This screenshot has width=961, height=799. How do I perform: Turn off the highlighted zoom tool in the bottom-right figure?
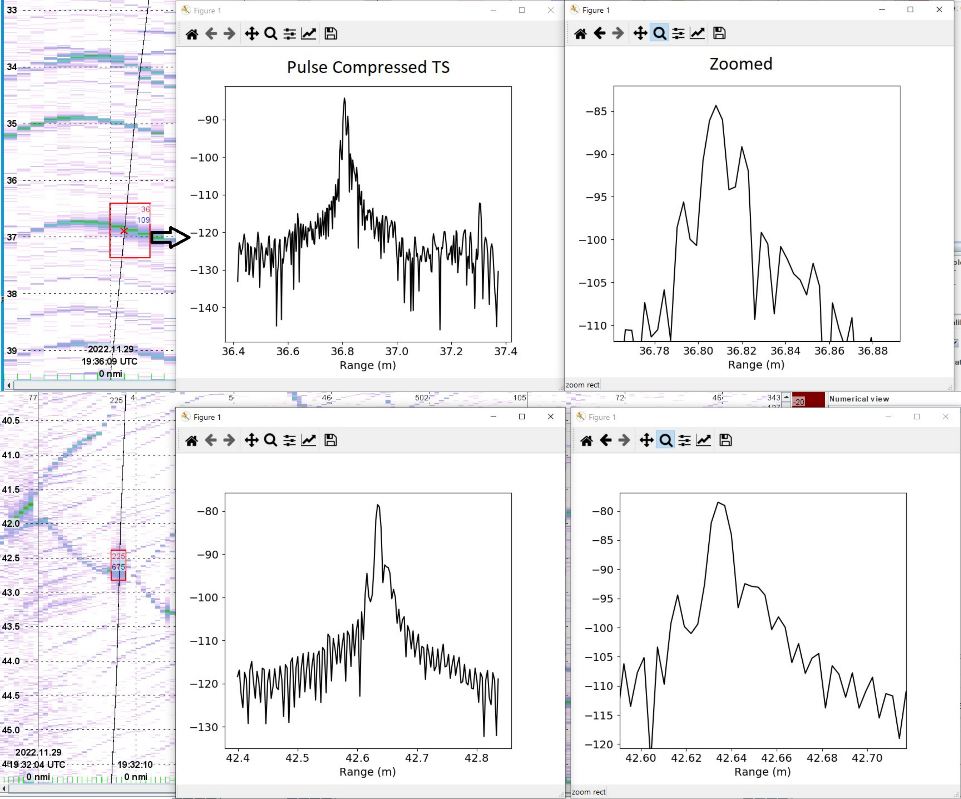pos(666,440)
